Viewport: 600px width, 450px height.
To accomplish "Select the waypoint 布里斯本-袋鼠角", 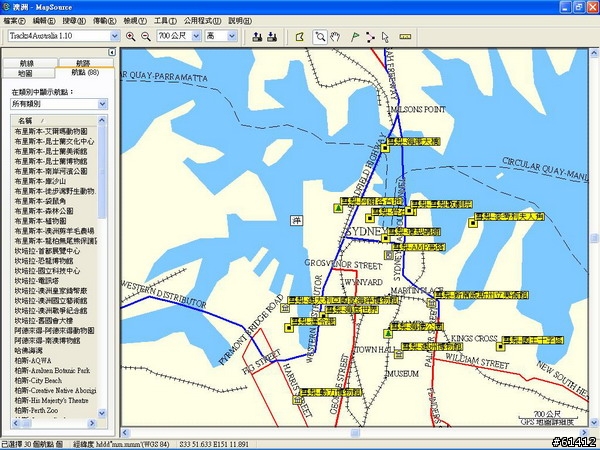I will (40, 201).
